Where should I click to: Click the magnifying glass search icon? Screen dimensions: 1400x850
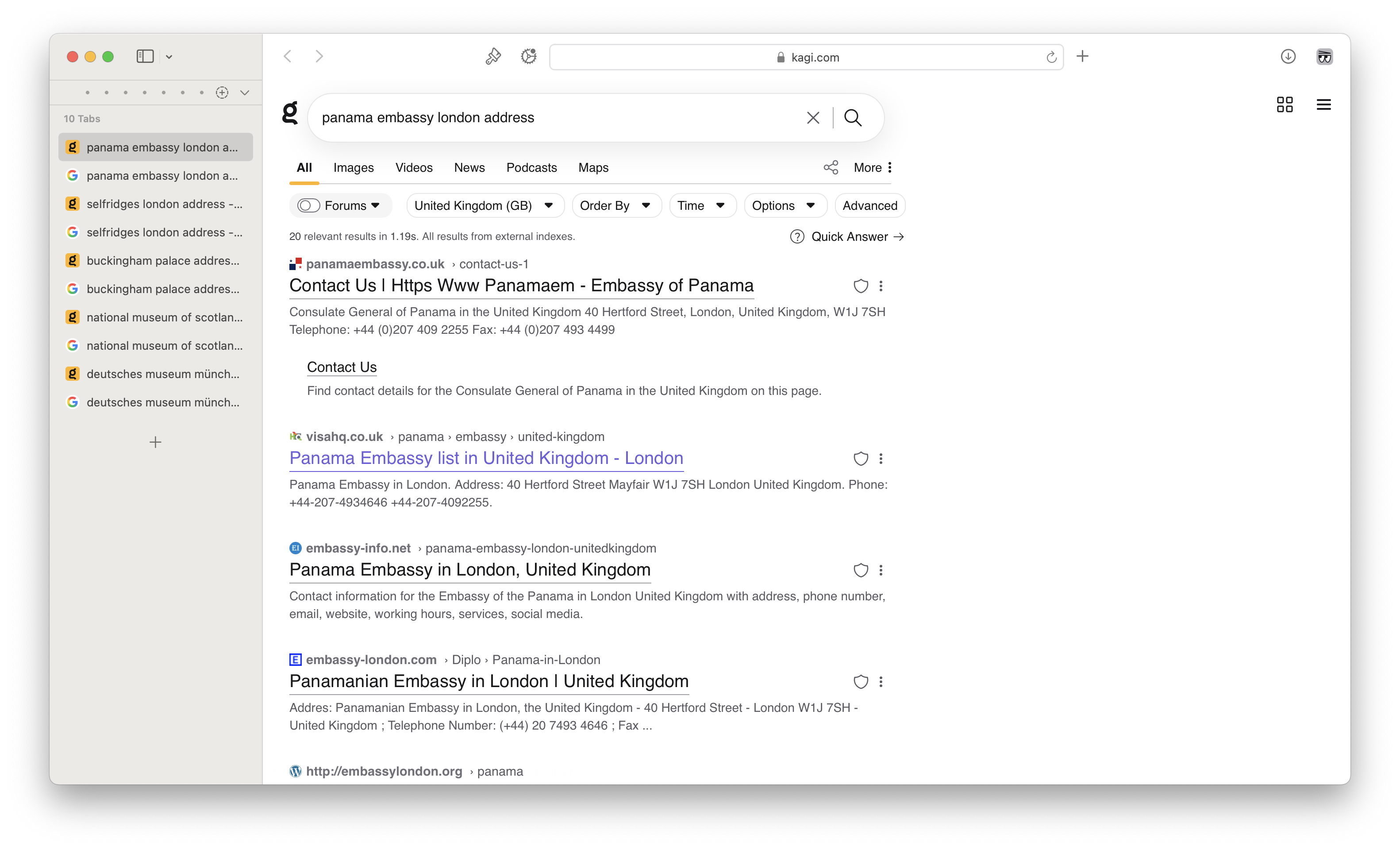click(852, 118)
